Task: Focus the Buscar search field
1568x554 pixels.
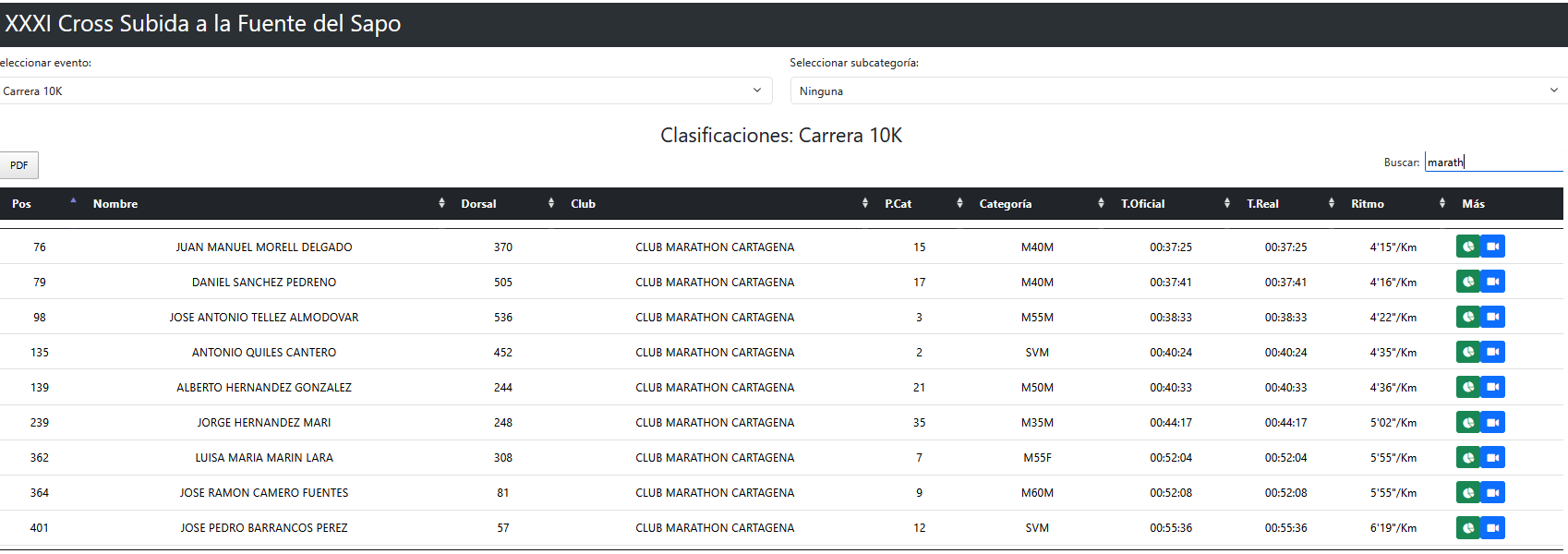Action: (1493, 162)
